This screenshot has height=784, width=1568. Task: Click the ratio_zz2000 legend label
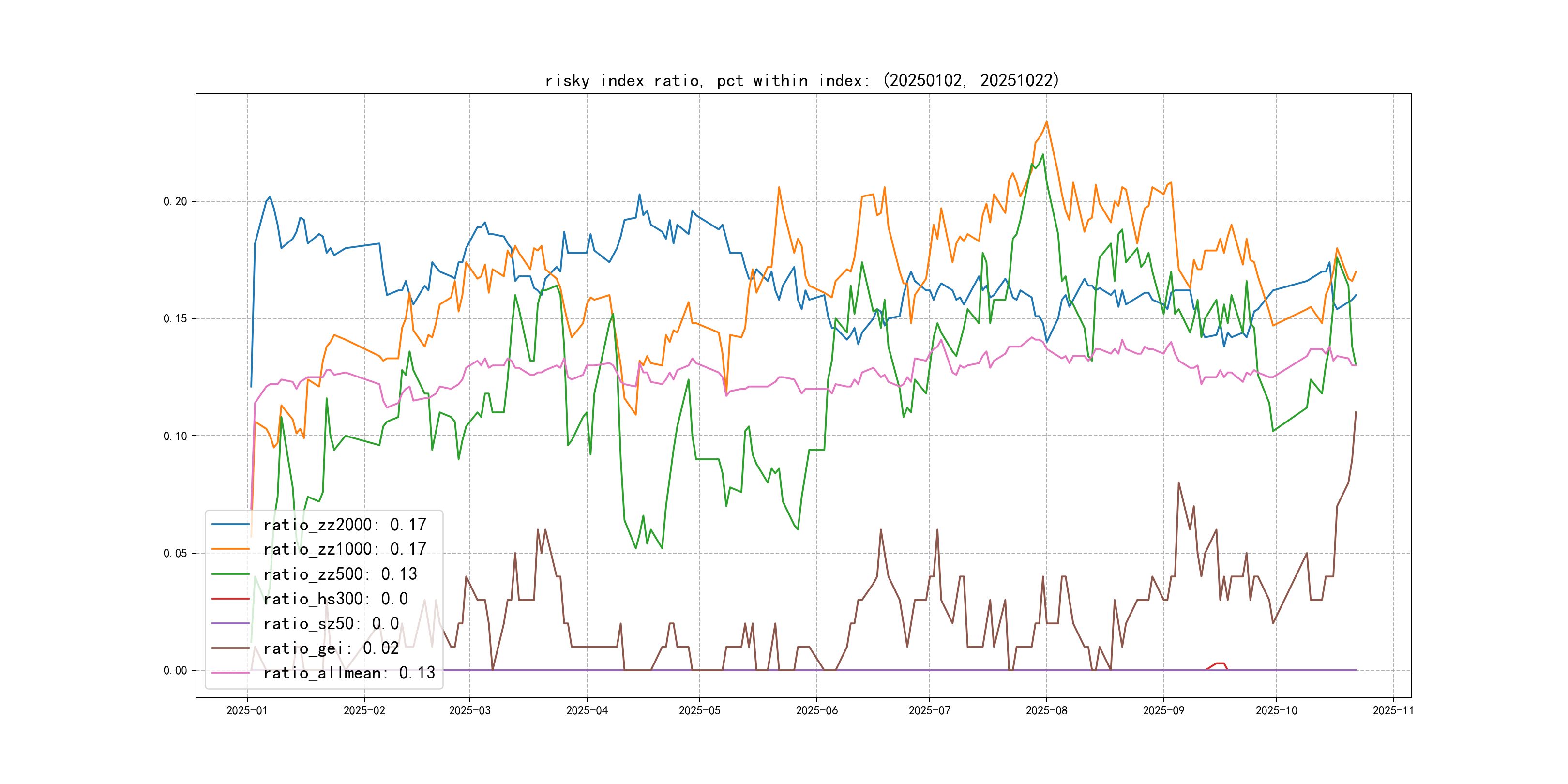point(345,525)
